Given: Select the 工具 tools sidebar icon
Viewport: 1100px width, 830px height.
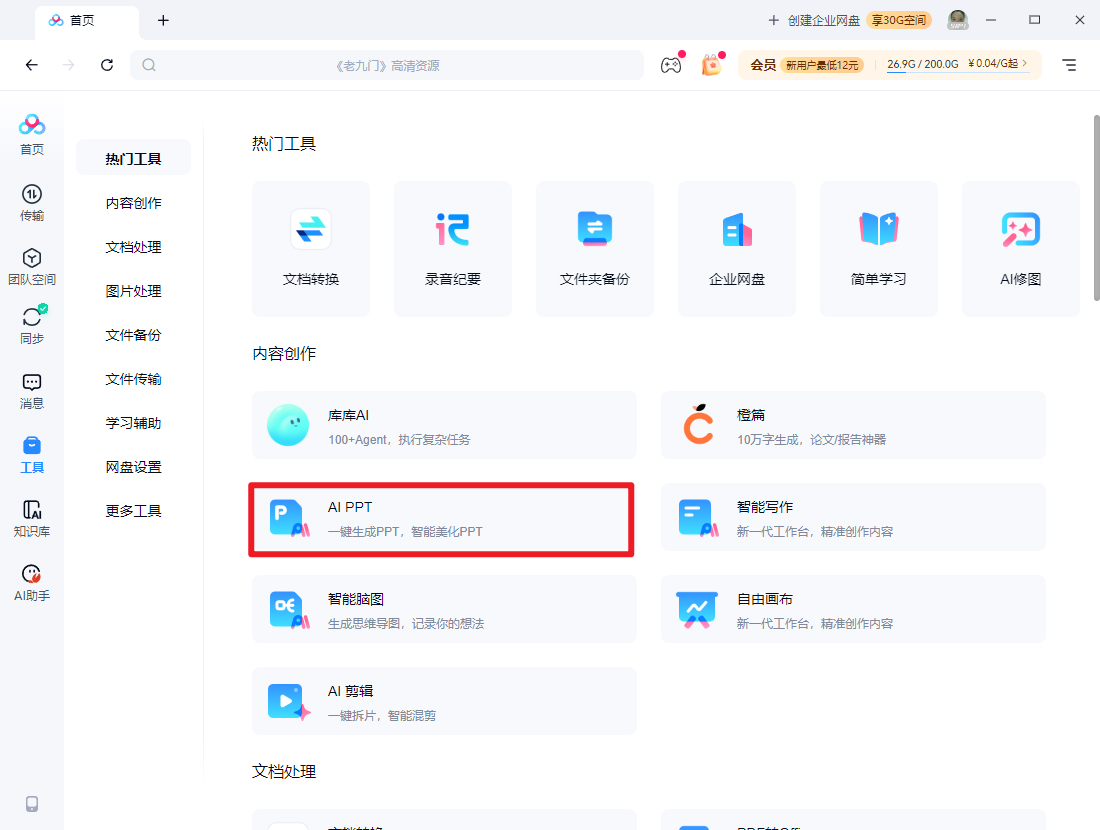Looking at the screenshot, I should click(x=32, y=455).
